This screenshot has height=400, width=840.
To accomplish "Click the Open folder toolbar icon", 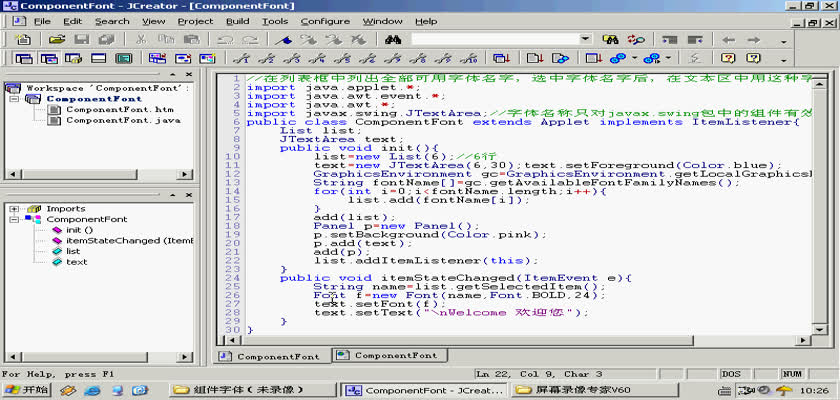I will coord(57,40).
